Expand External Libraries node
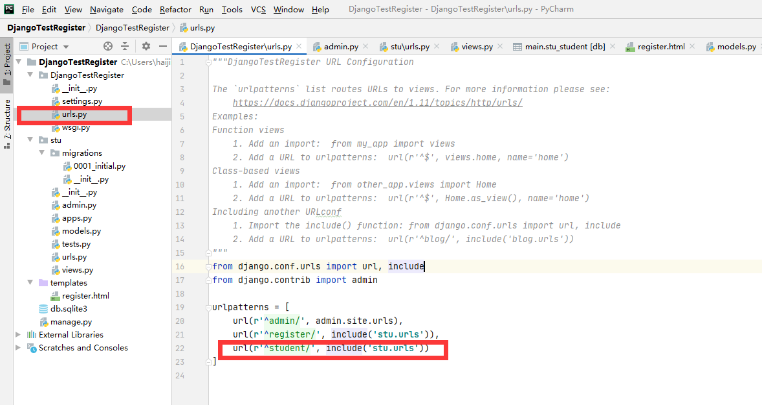The image size is (762, 405). (18, 335)
